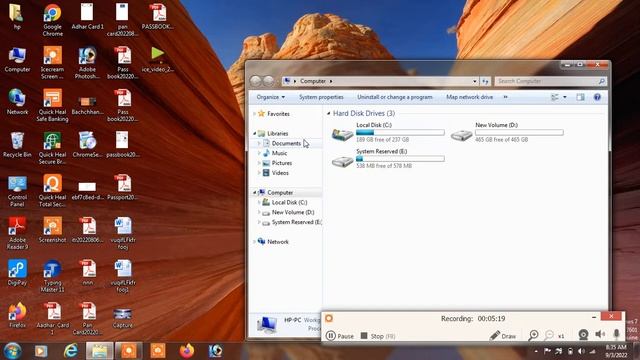The image size is (640, 360).
Task: Select the Recycle Bin icon
Action: coord(17,144)
